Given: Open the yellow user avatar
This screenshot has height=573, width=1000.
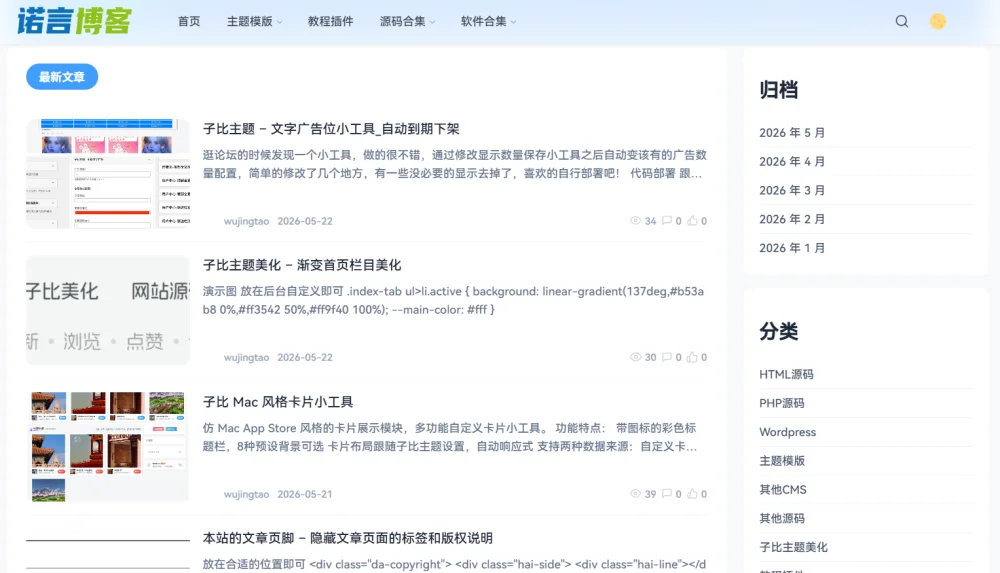Looking at the screenshot, I should tap(938, 21).
